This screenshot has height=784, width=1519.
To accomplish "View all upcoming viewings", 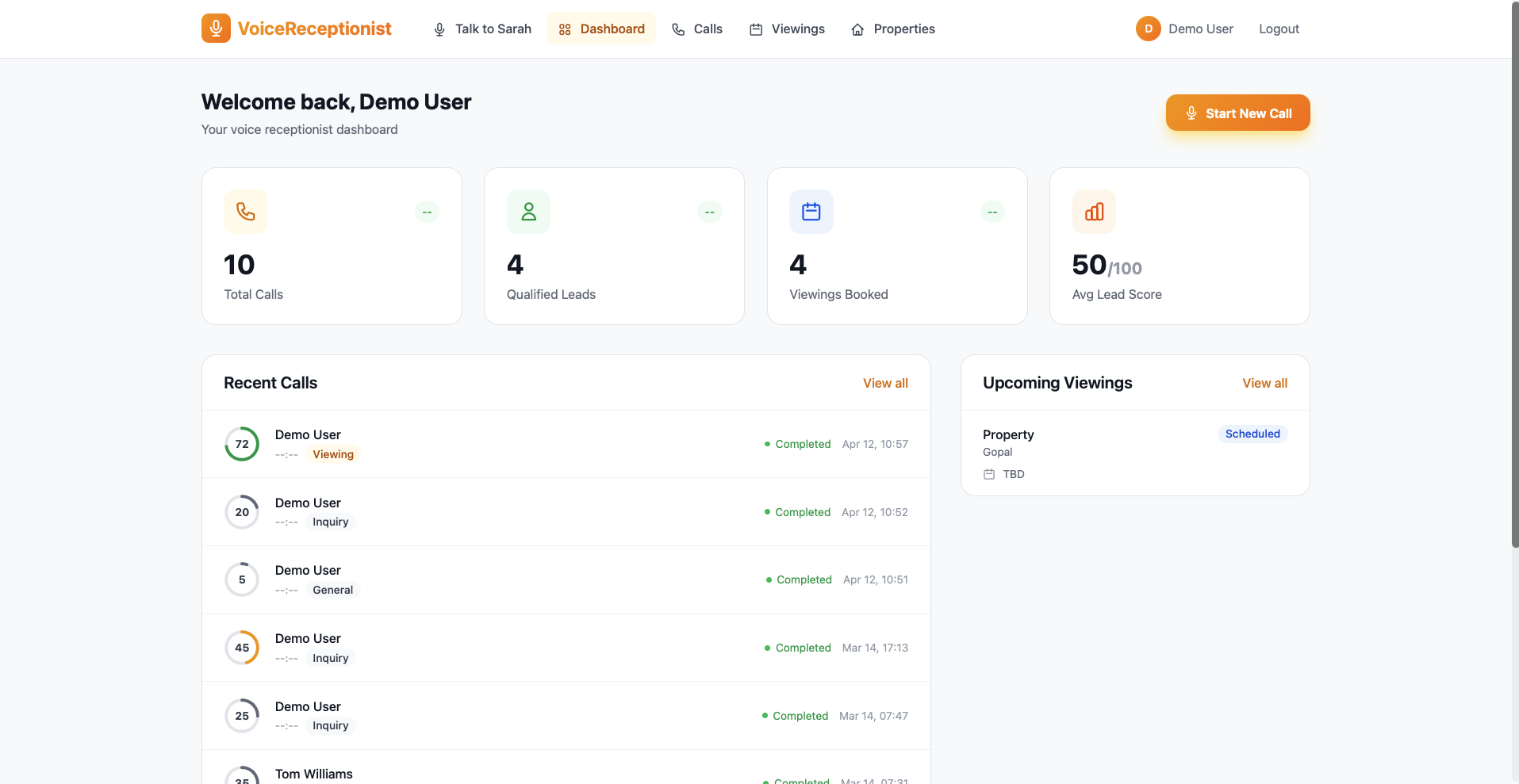I will [1264, 383].
